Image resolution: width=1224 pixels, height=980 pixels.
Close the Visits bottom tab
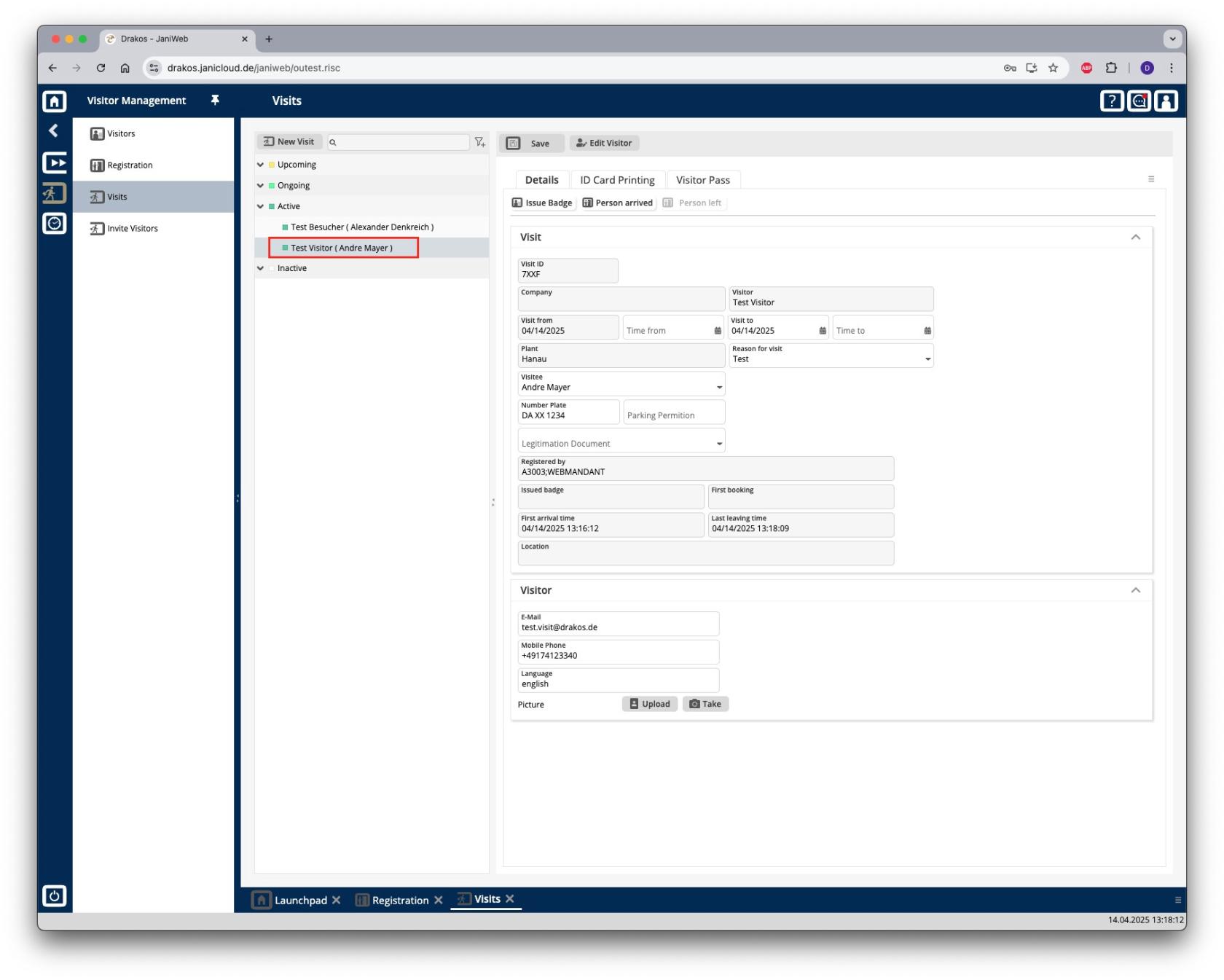point(510,898)
